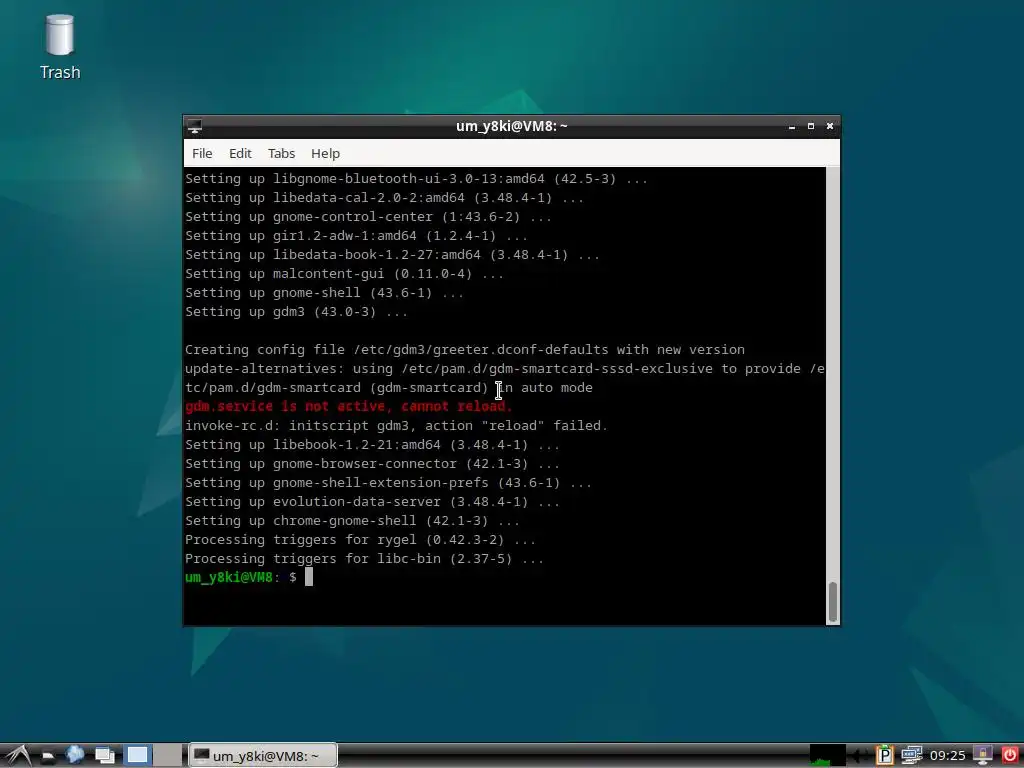This screenshot has height=768, width=1024.
Task: Open the network connections tray icon
Action: click(912, 756)
